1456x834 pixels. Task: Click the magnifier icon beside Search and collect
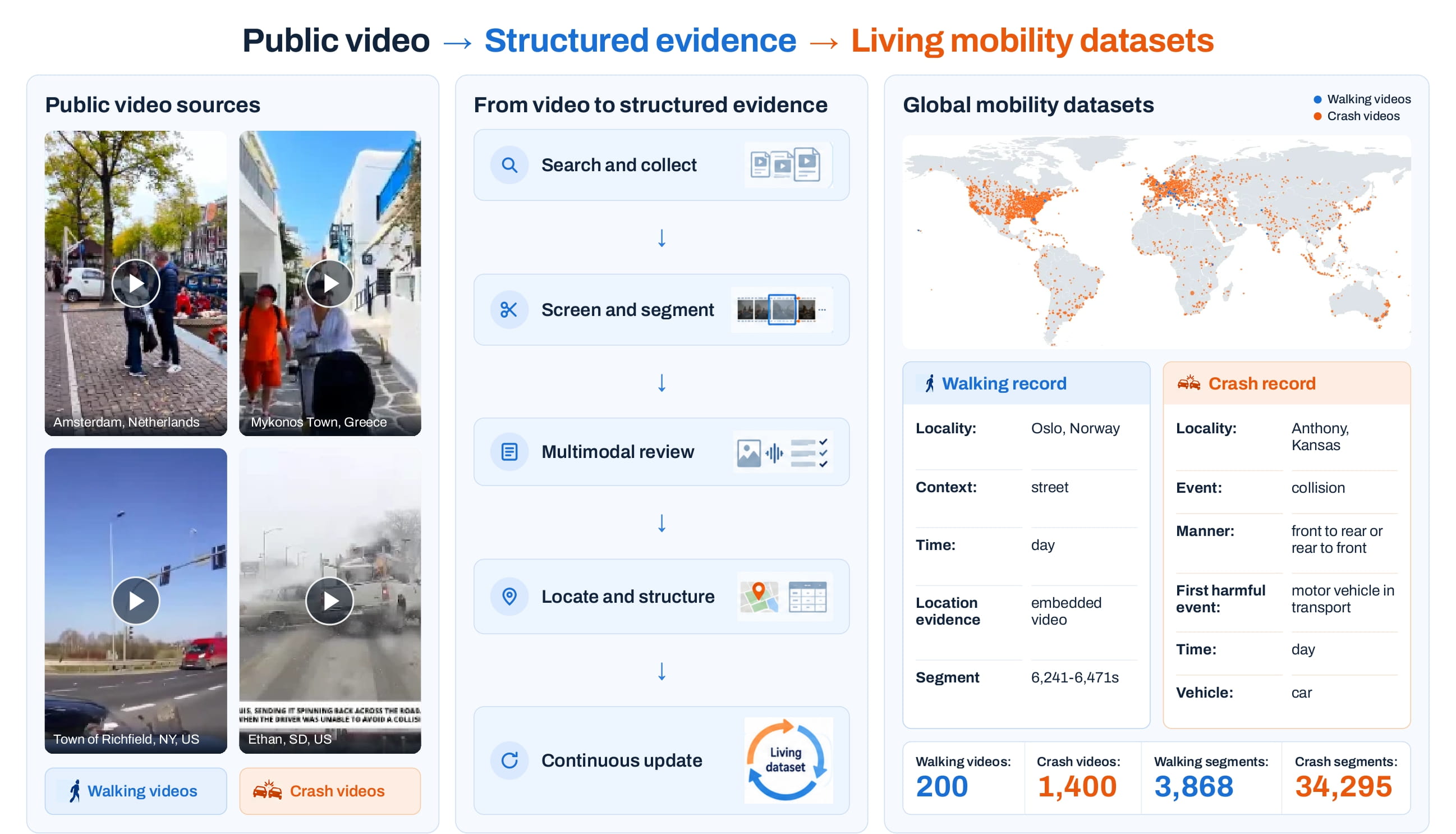[509, 165]
